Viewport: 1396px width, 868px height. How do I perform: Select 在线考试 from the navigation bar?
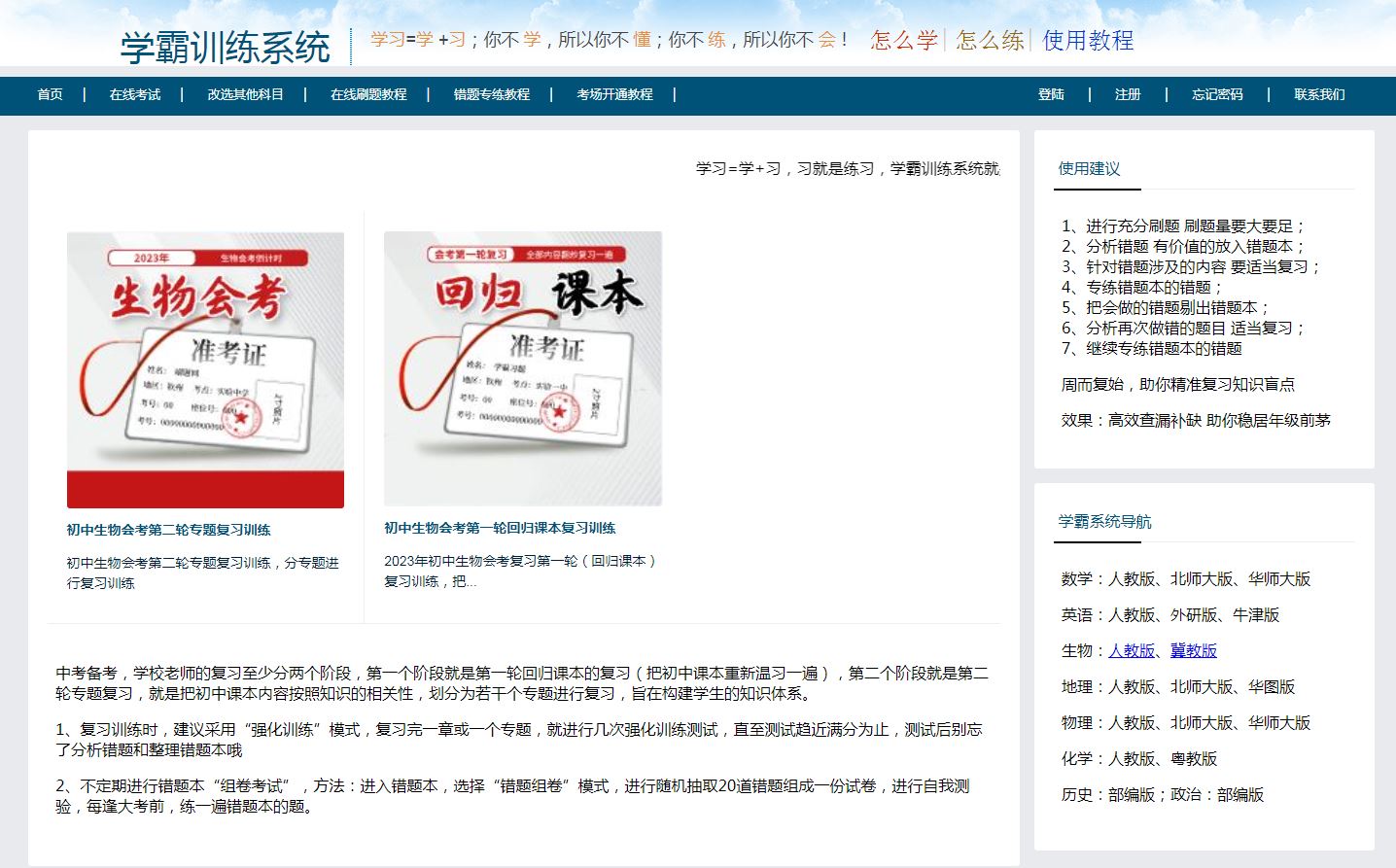(135, 94)
